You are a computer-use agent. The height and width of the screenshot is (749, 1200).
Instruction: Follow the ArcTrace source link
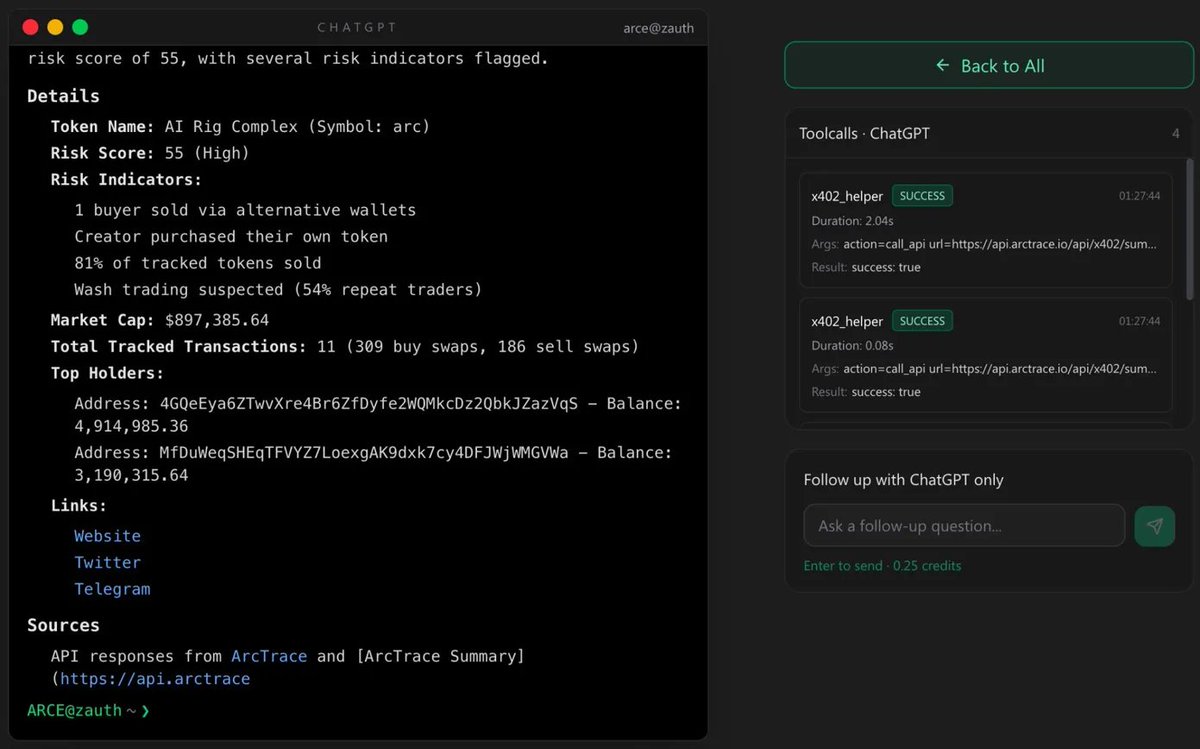coord(269,656)
